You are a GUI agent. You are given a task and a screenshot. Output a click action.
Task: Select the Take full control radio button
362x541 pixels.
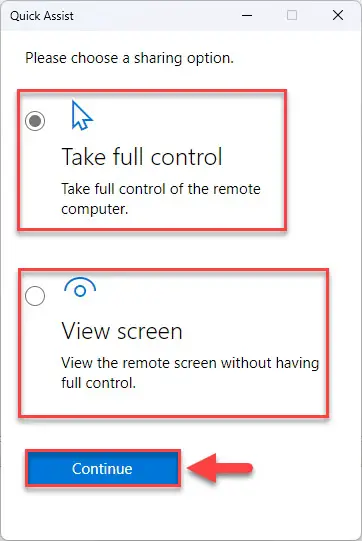(x=35, y=121)
